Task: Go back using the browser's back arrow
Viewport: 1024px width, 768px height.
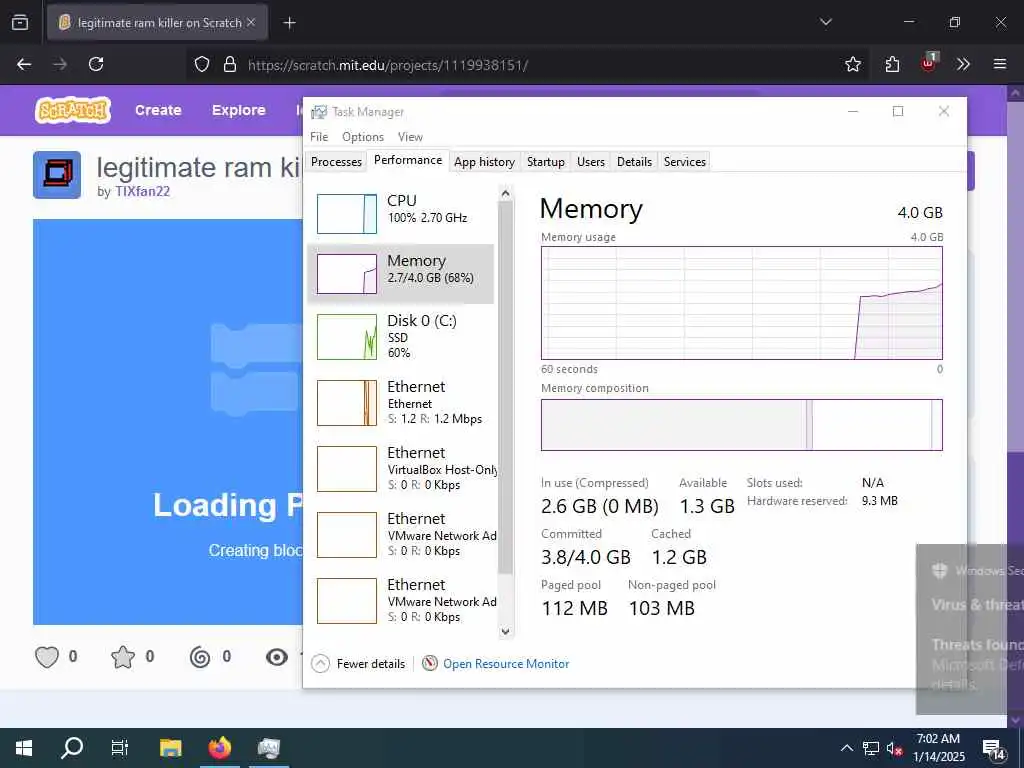Action: pos(24,64)
